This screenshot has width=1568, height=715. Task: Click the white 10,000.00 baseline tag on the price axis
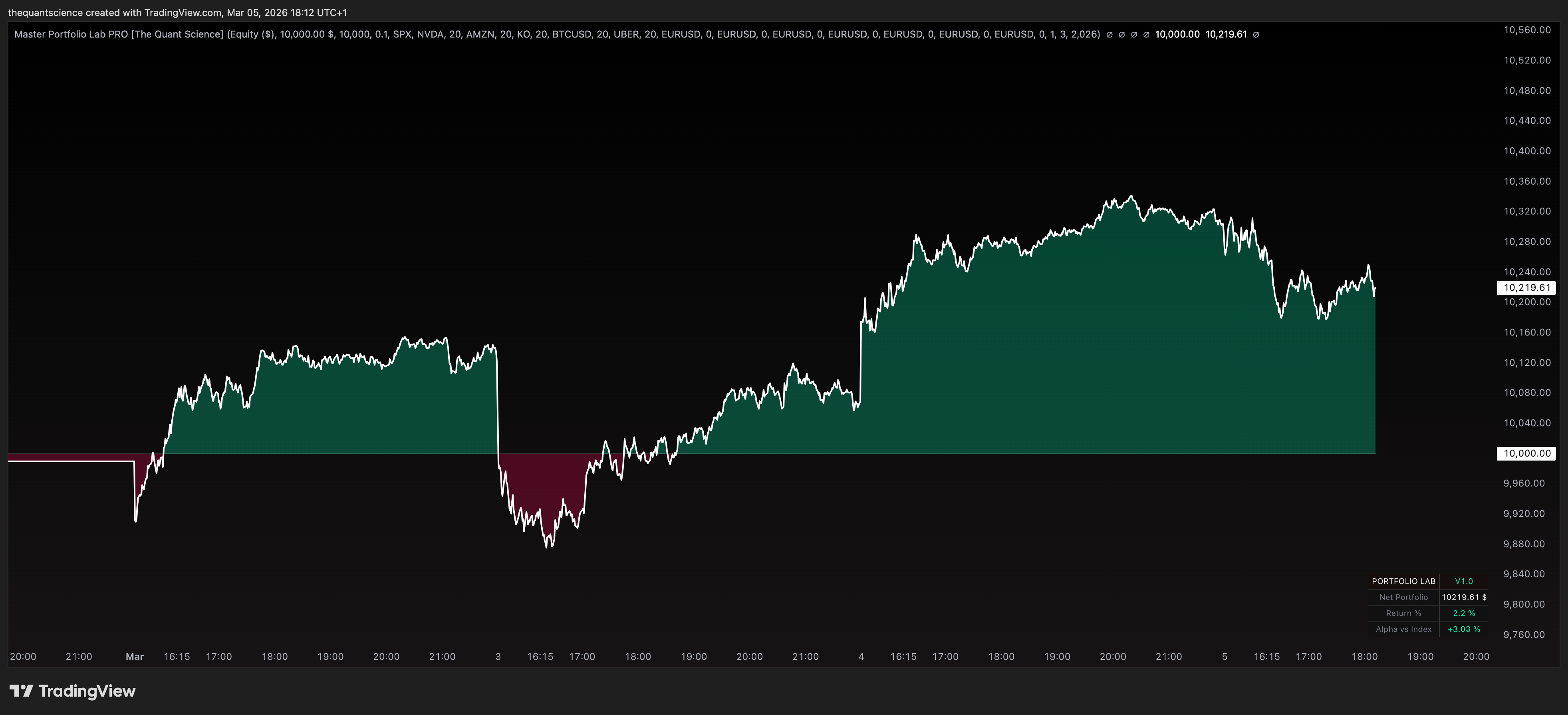pyautogui.click(x=1526, y=453)
